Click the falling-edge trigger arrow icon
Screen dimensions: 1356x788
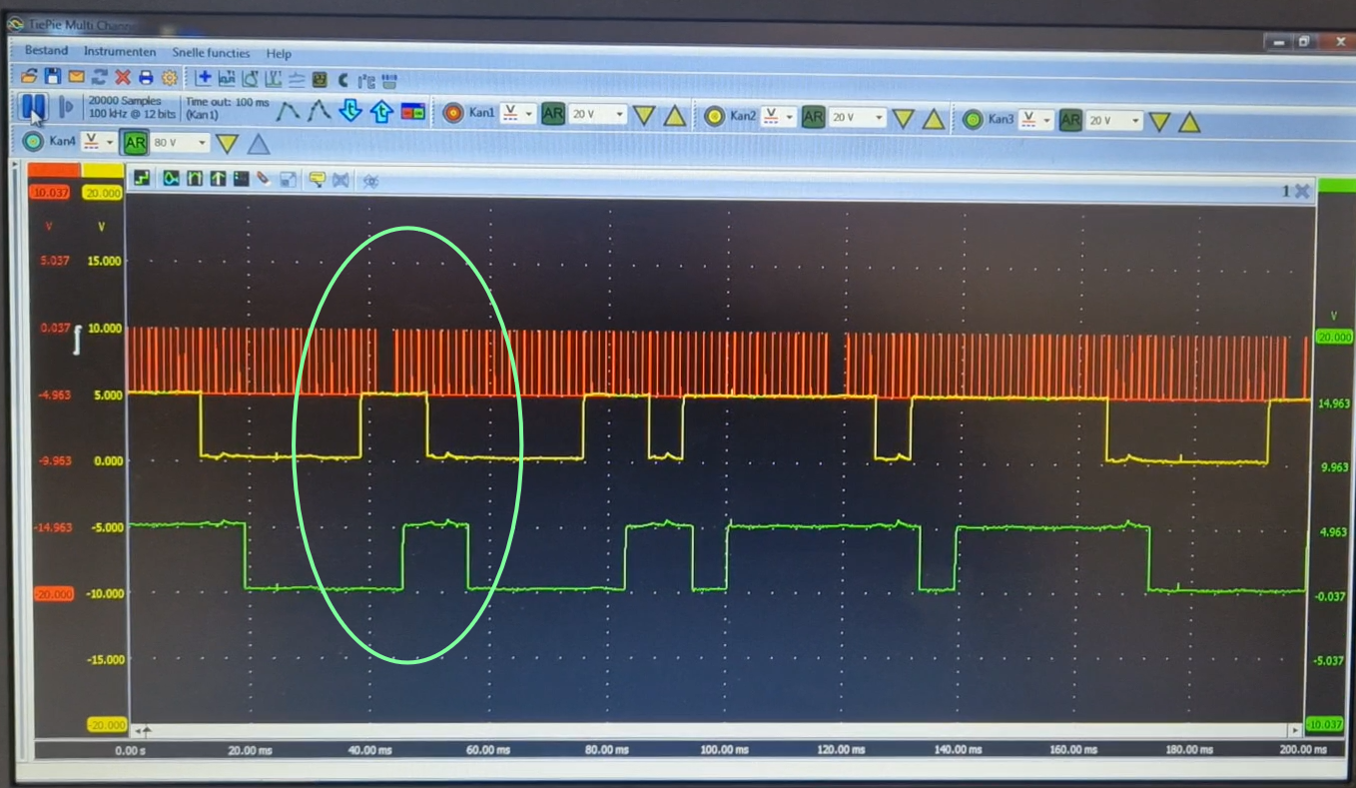coord(350,111)
